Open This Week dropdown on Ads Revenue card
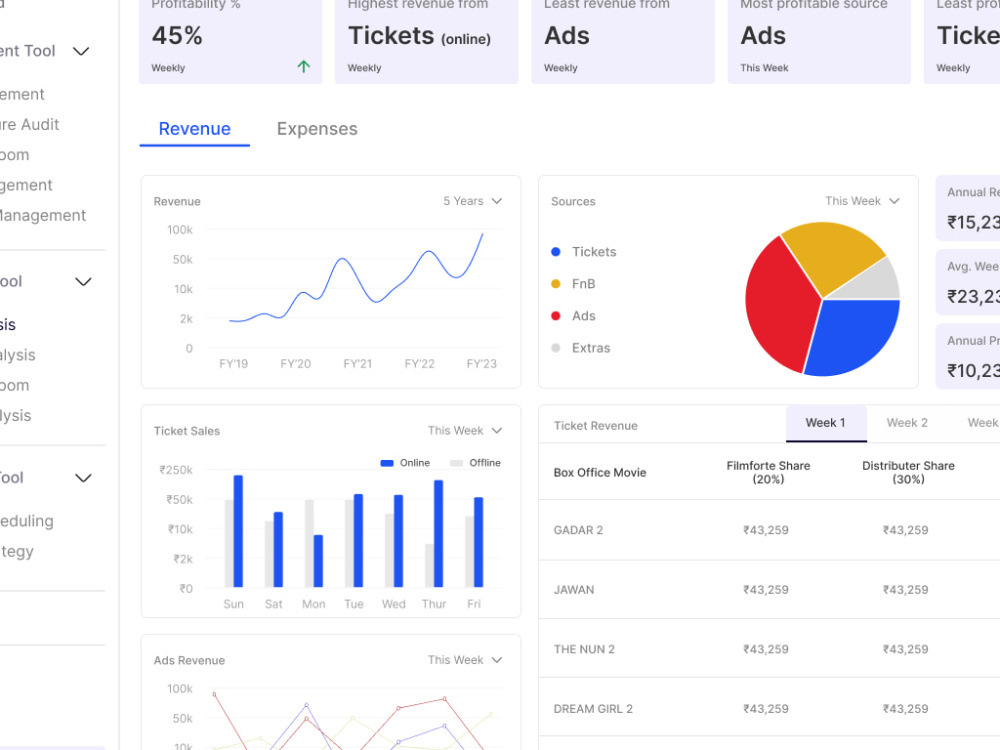Viewport: 1000px width, 750px height. point(465,660)
